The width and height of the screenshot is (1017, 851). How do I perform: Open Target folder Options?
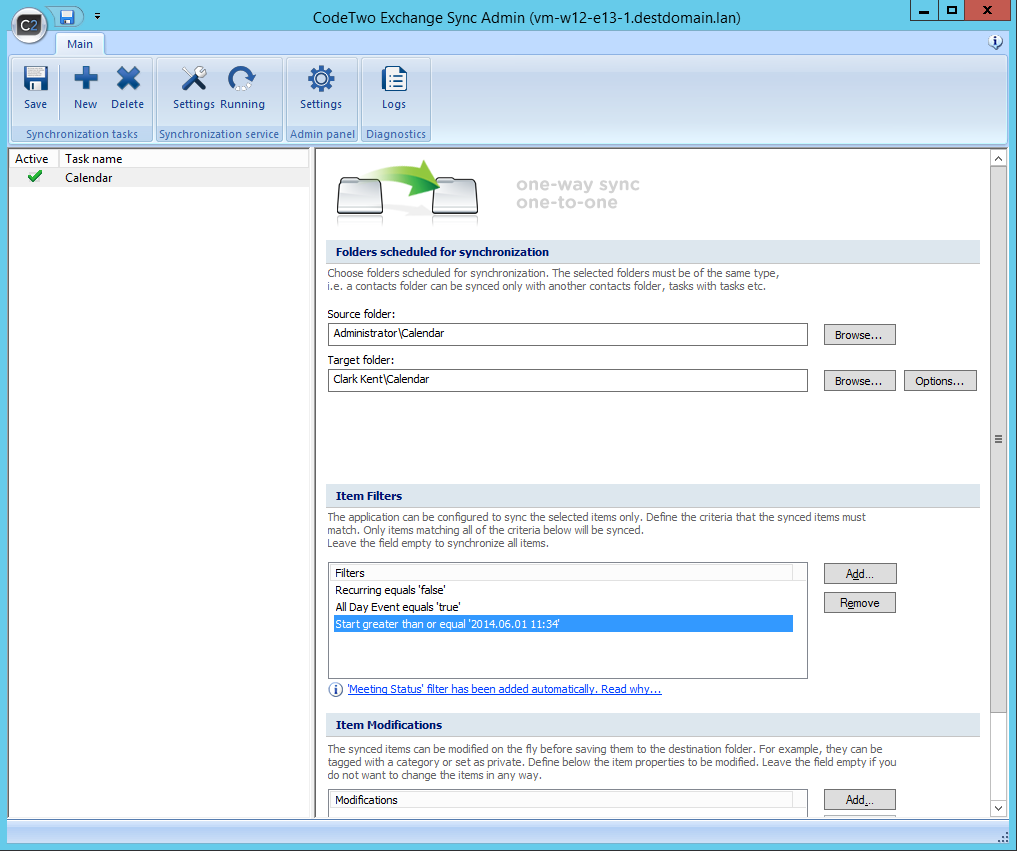click(x=940, y=381)
